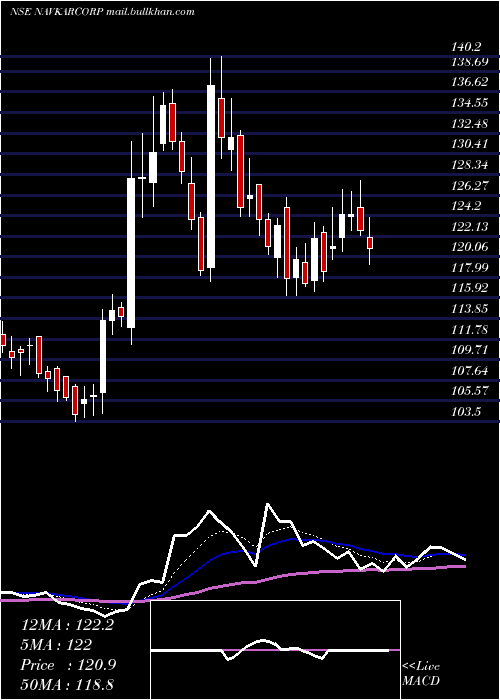Click the 12MA : 122.2 reading
This screenshot has width=500, height=700.
67,625
